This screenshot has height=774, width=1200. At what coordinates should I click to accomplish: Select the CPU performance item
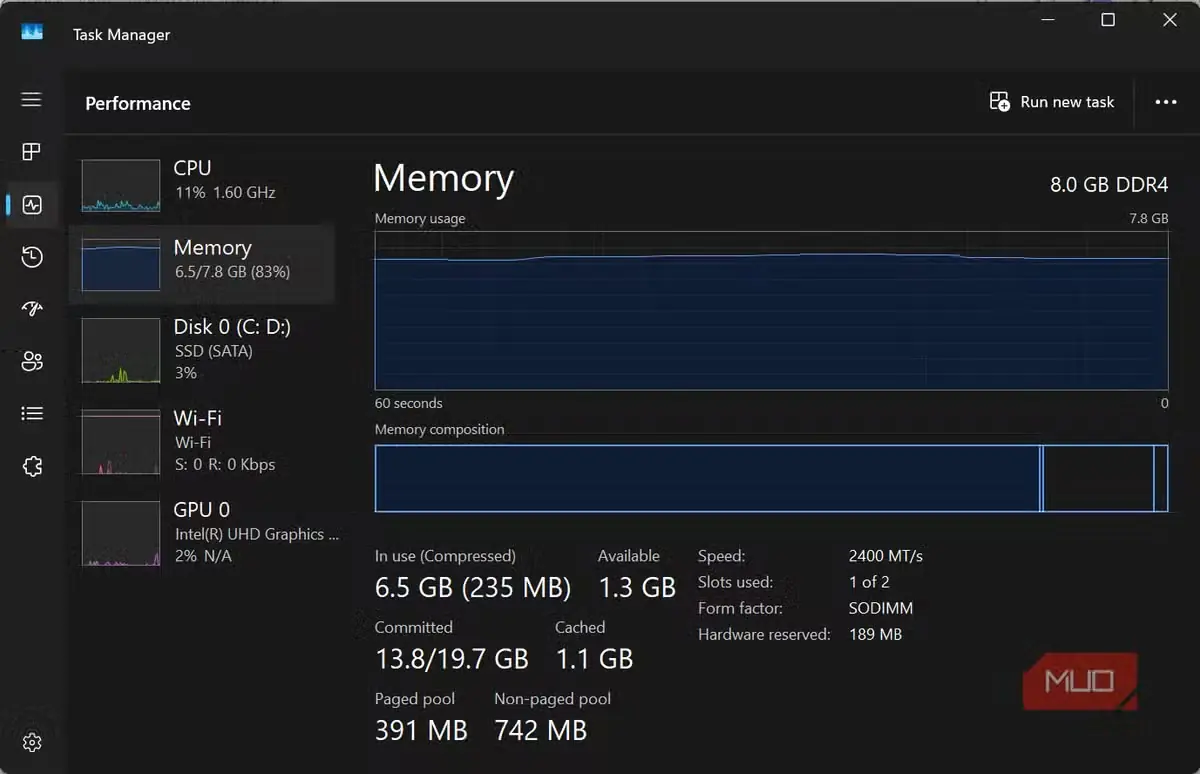pos(201,183)
